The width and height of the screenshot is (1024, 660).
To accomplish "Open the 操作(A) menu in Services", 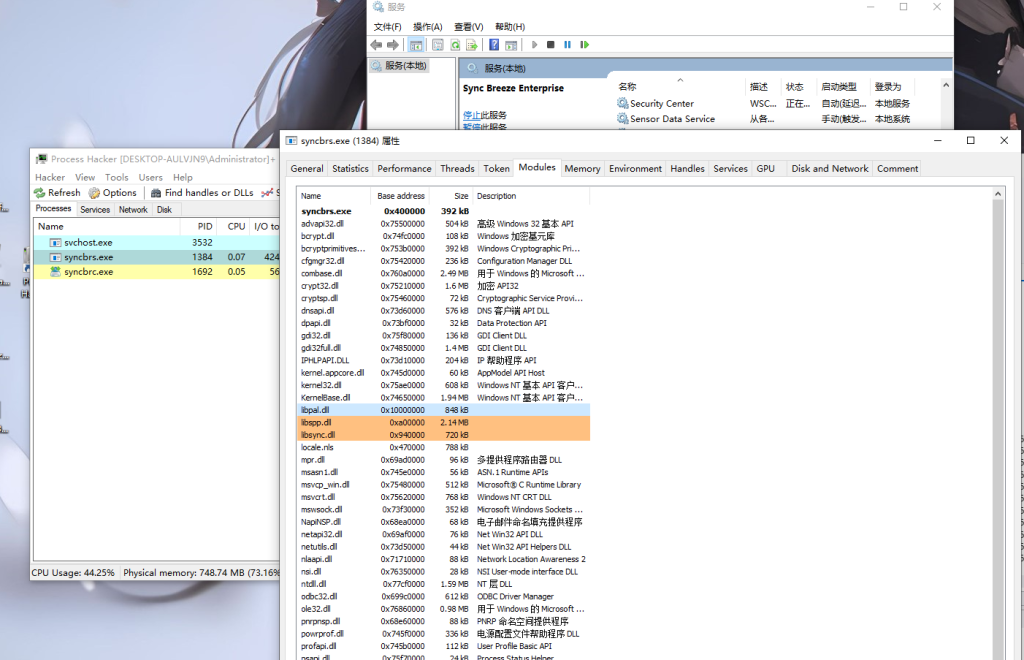I will click(427, 27).
